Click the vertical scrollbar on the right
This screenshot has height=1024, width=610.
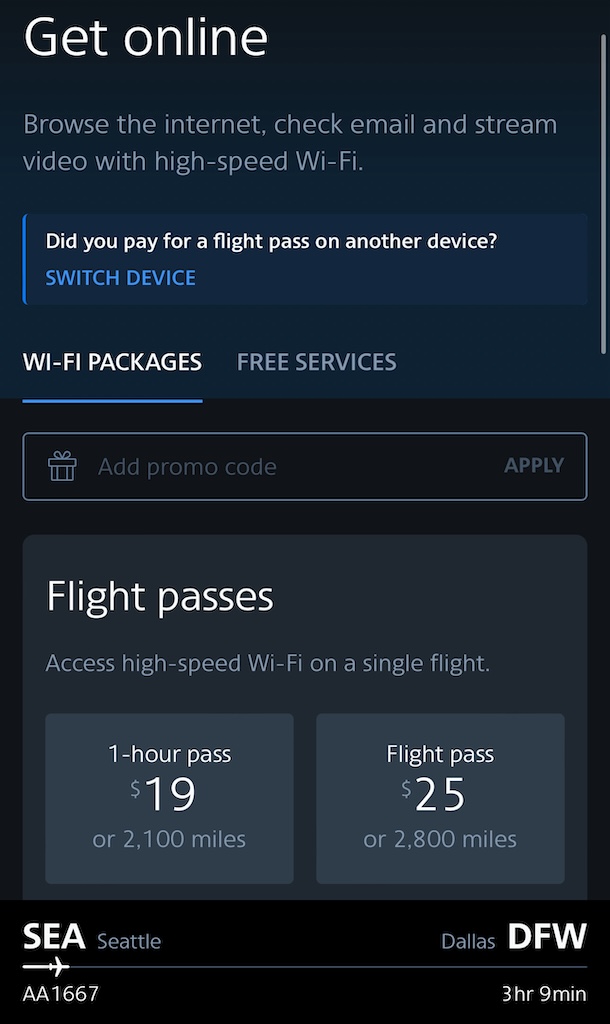(603, 190)
